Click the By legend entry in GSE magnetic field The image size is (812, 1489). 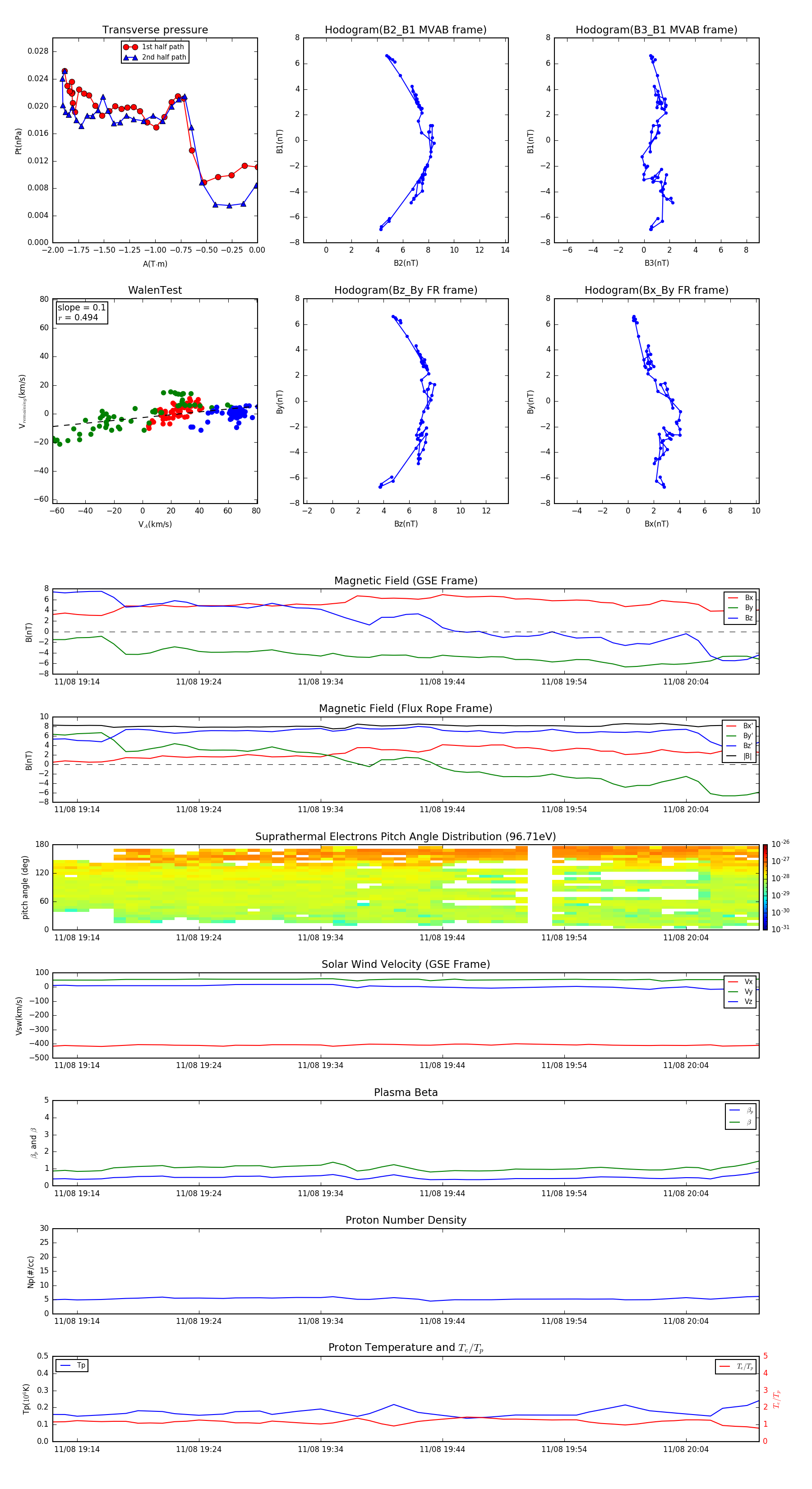(741, 607)
